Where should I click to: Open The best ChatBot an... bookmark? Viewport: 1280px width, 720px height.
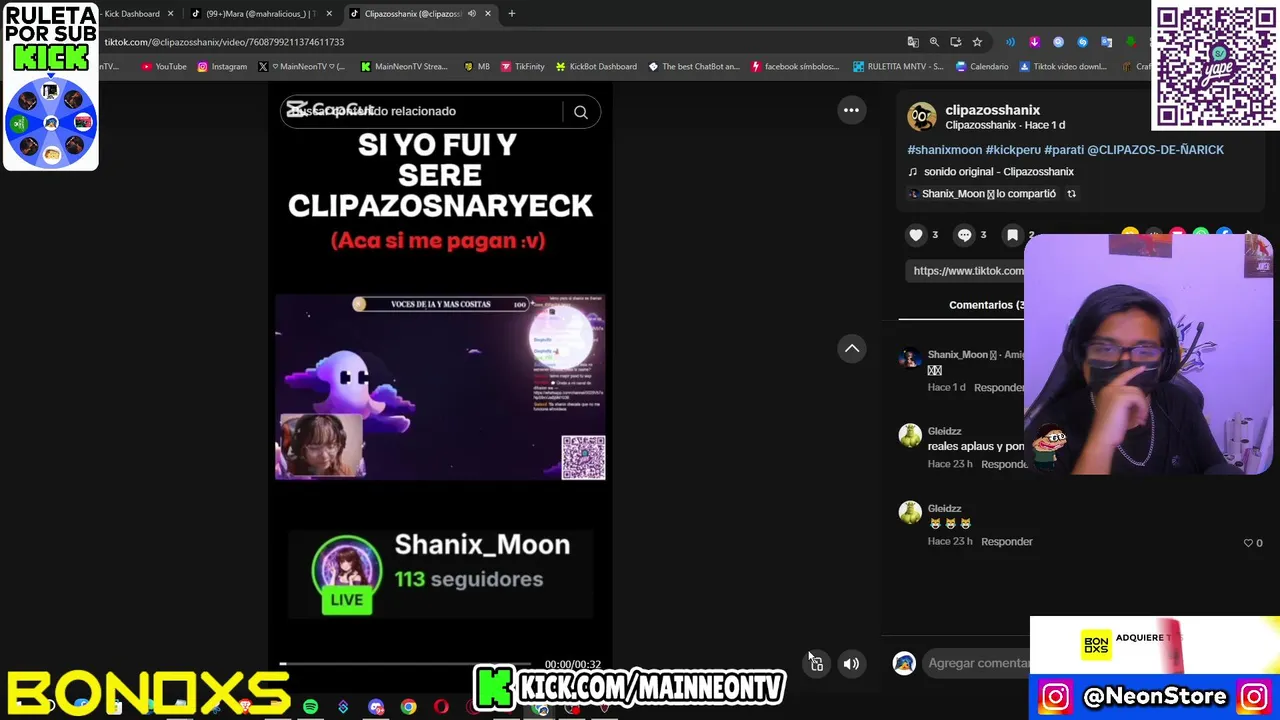point(694,67)
